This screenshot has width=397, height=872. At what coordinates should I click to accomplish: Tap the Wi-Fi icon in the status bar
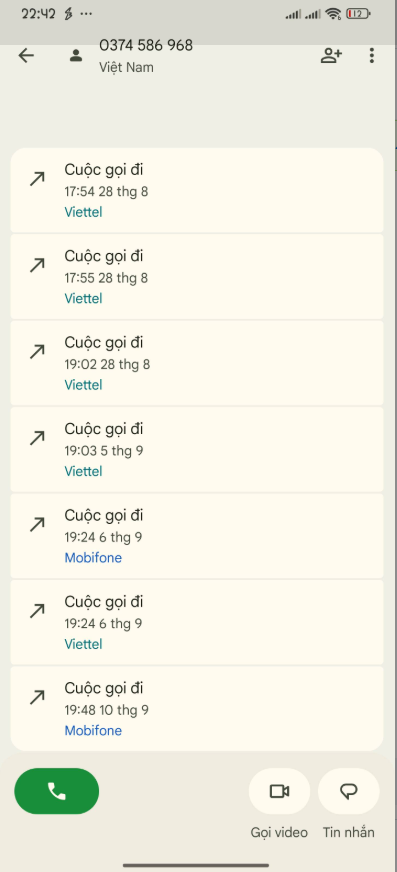coord(333,14)
